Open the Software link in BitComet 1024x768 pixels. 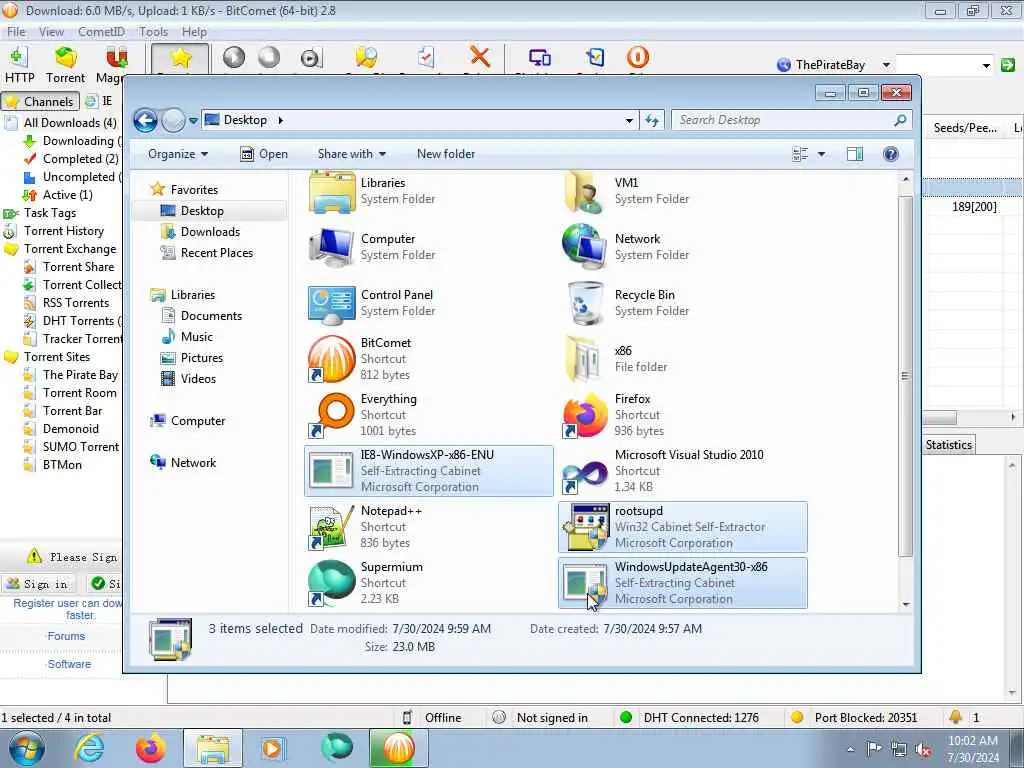(69, 664)
